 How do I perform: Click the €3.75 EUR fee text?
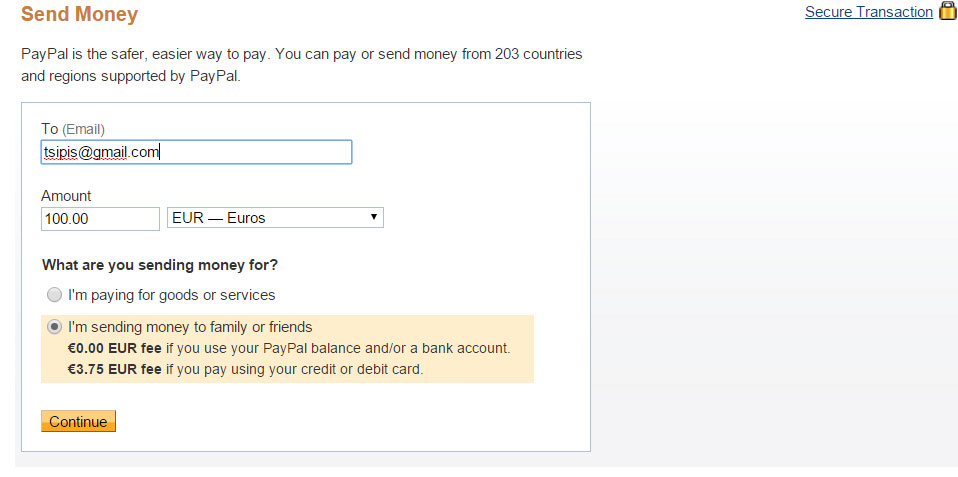pos(114,369)
